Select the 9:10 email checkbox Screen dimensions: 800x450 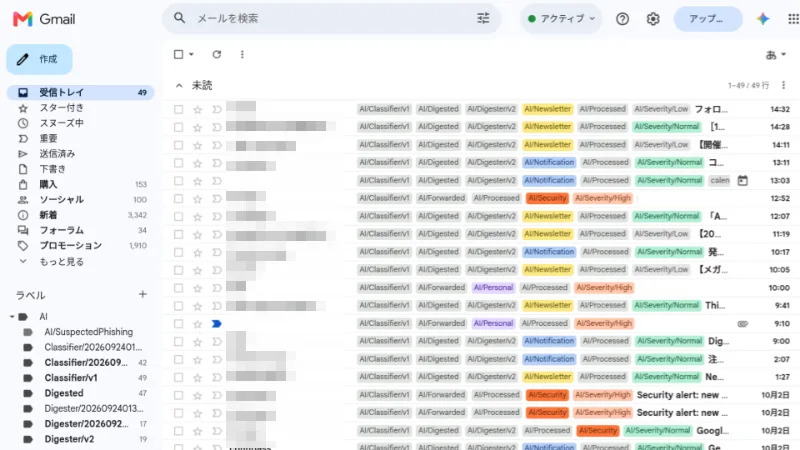click(178, 323)
